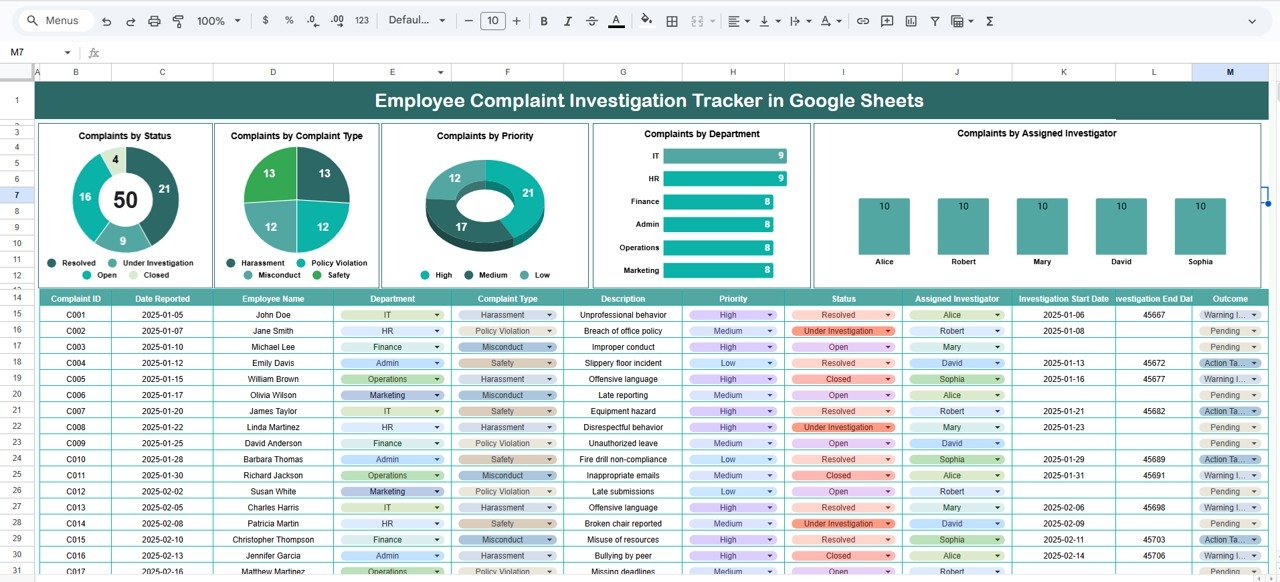Click the Create a filter icon
This screenshot has height=582, width=1280.
point(934,20)
